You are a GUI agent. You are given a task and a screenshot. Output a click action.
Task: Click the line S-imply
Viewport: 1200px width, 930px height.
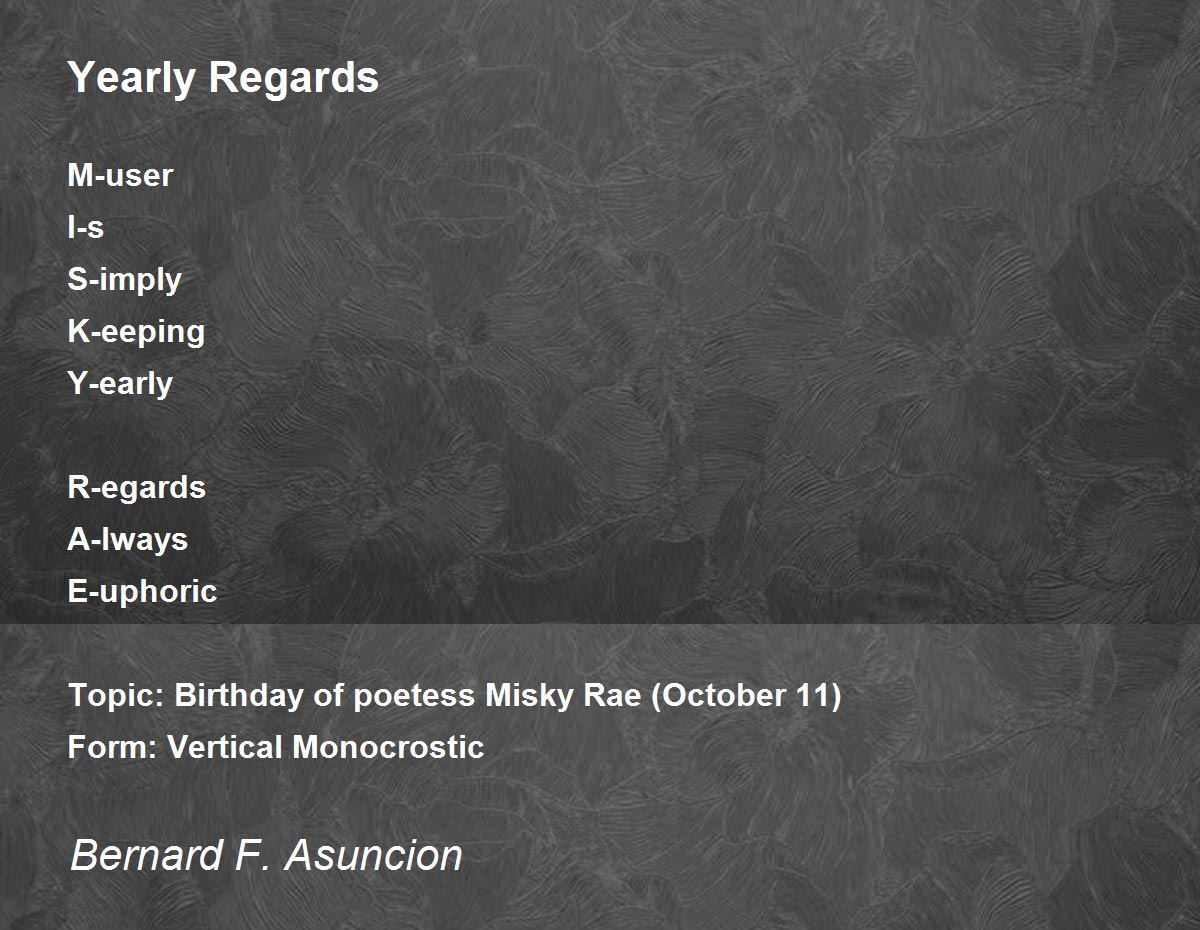click(x=125, y=281)
